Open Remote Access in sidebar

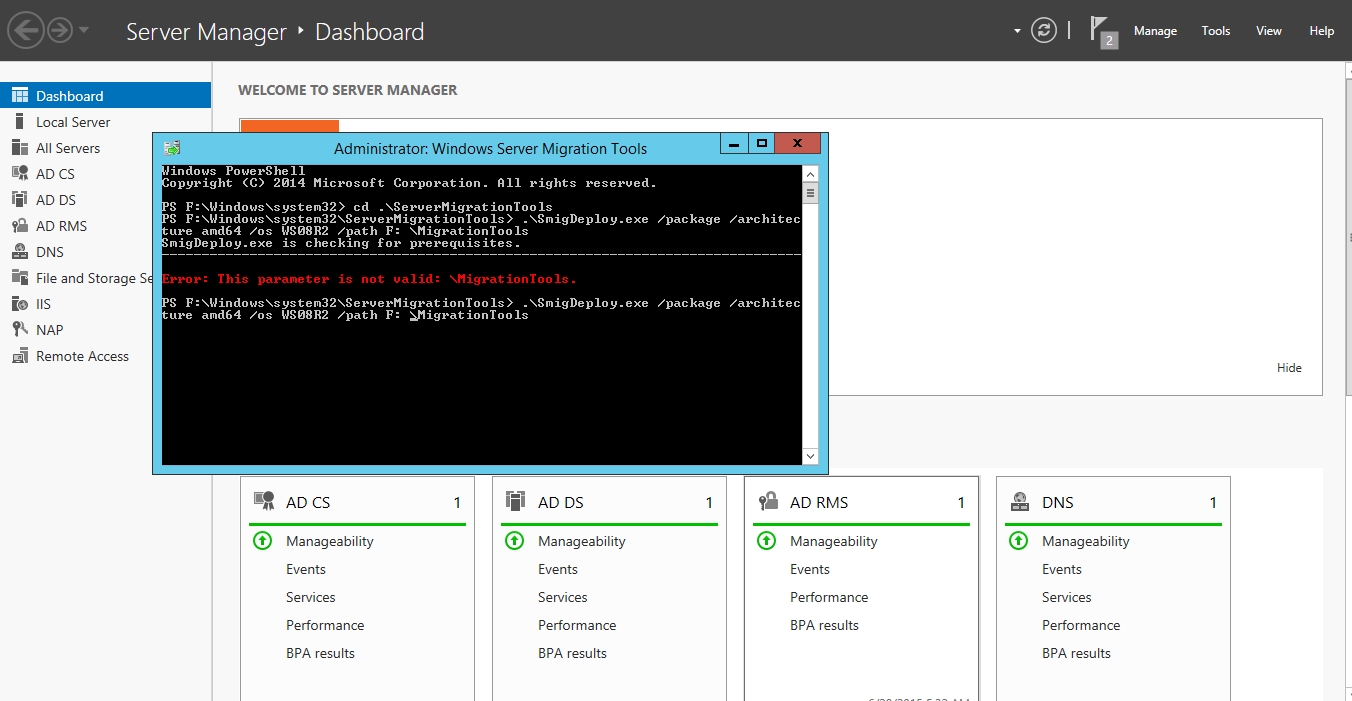(82, 356)
